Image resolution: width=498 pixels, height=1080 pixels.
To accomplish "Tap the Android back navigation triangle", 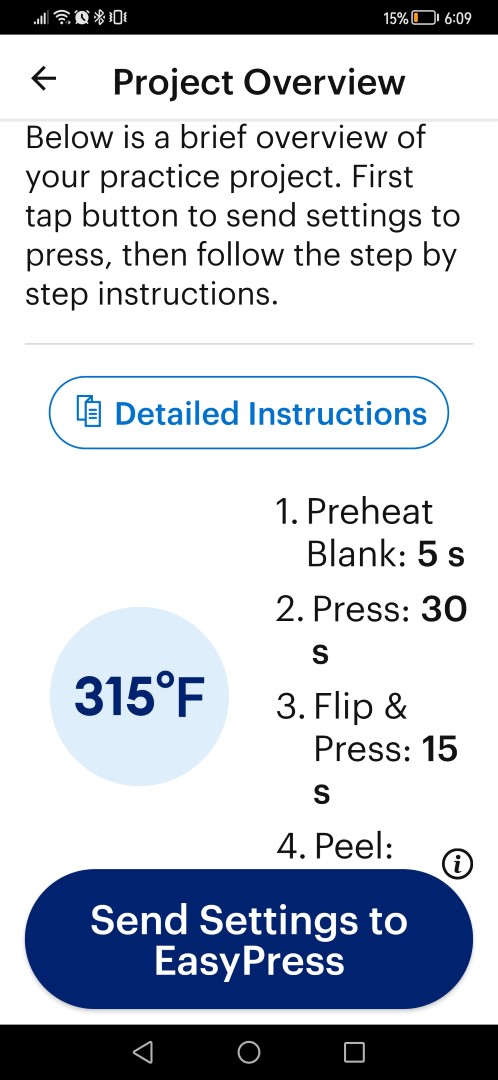I will 143,1052.
